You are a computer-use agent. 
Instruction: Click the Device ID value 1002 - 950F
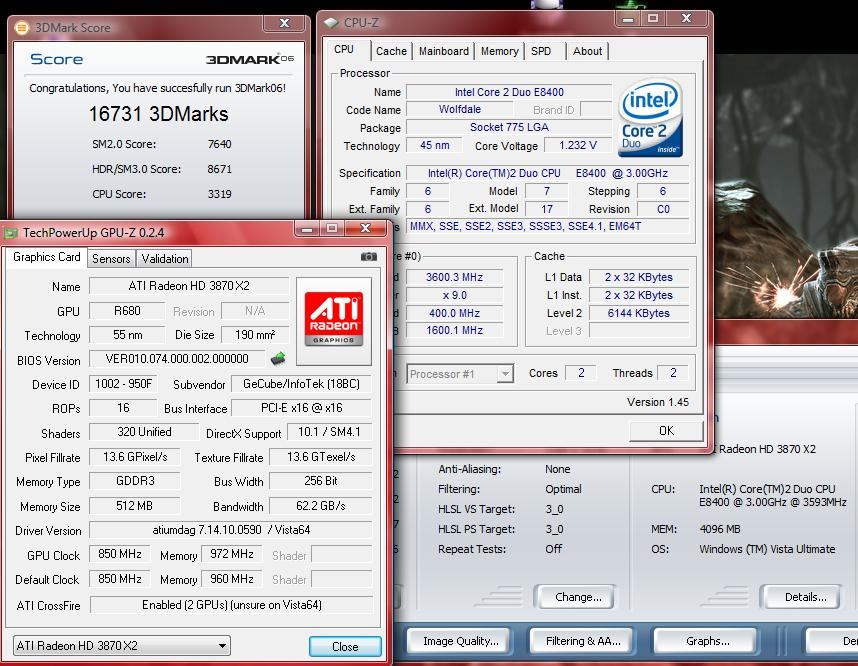[124, 384]
